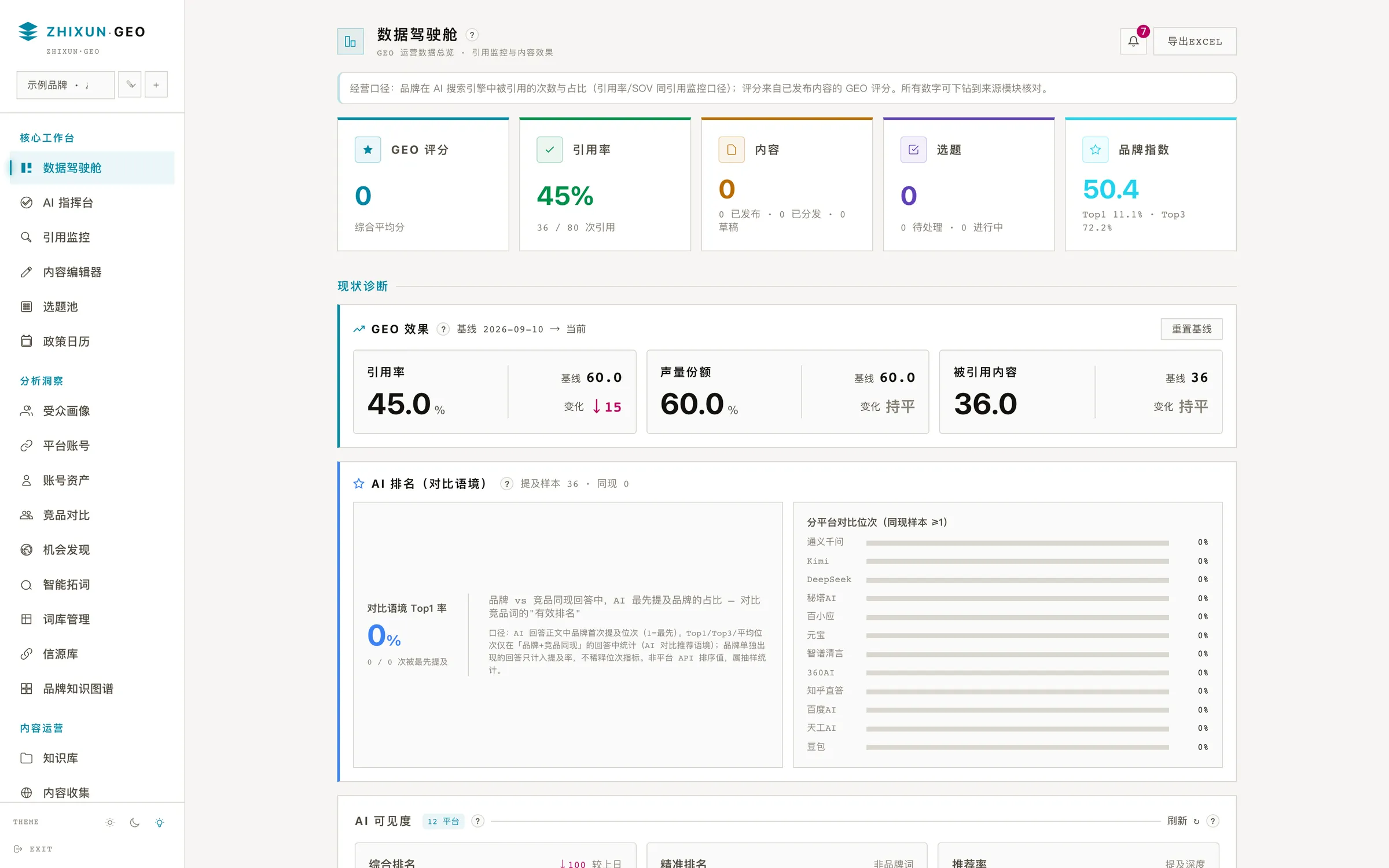Click the 50.4 brand index value
The width and height of the screenshot is (1389, 868).
pyautogui.click(x=1111, y=189)
